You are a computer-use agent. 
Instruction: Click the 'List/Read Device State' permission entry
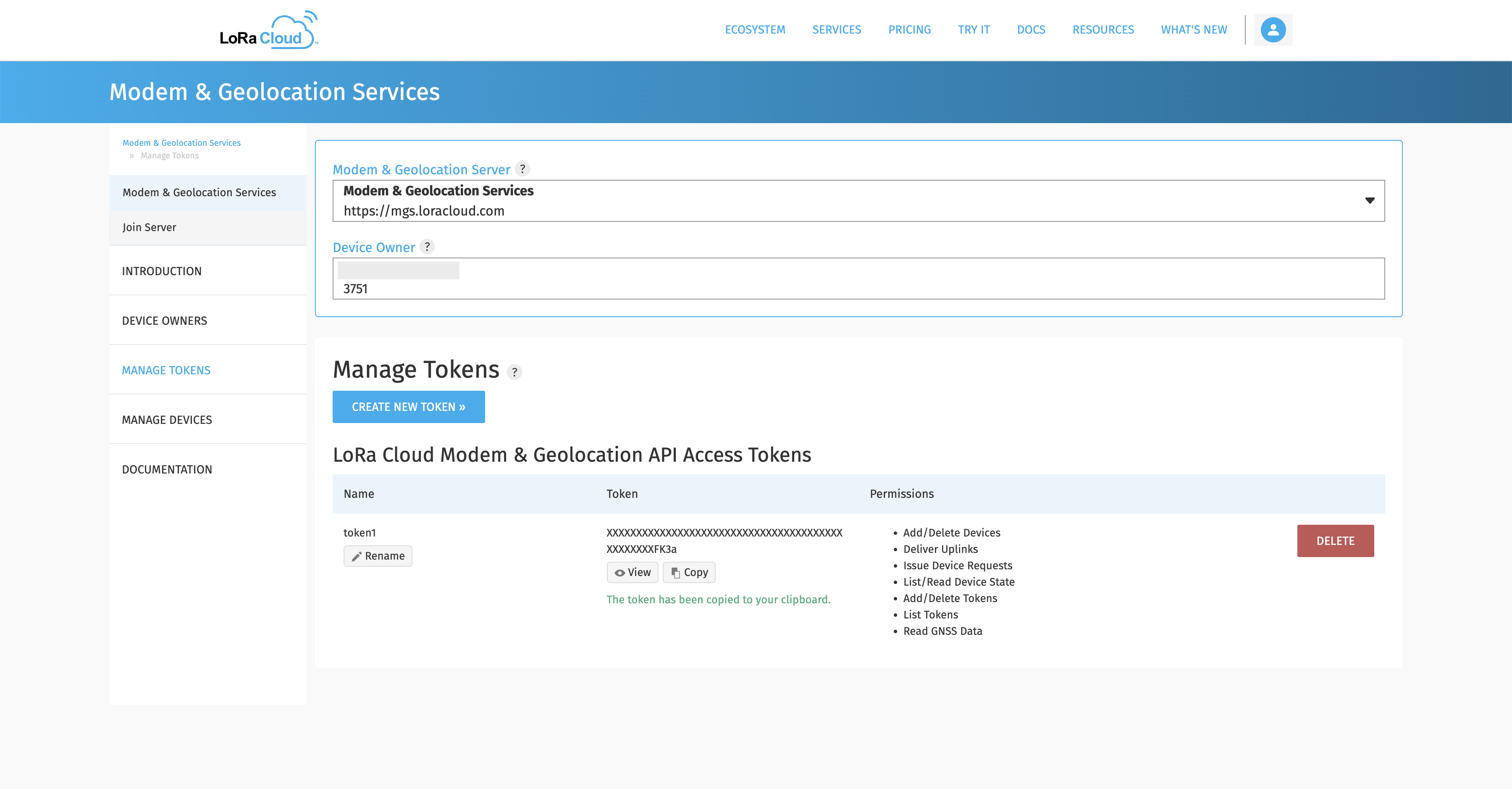tap(958, 582)
